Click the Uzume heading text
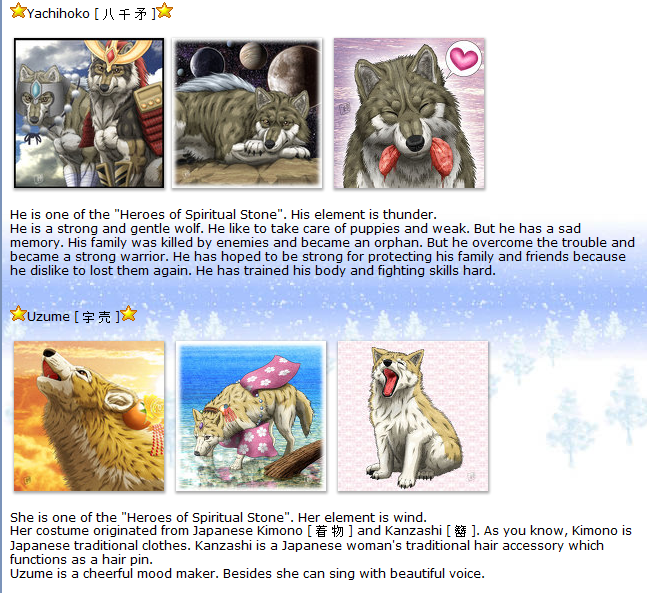 click(x=48, y=317)
